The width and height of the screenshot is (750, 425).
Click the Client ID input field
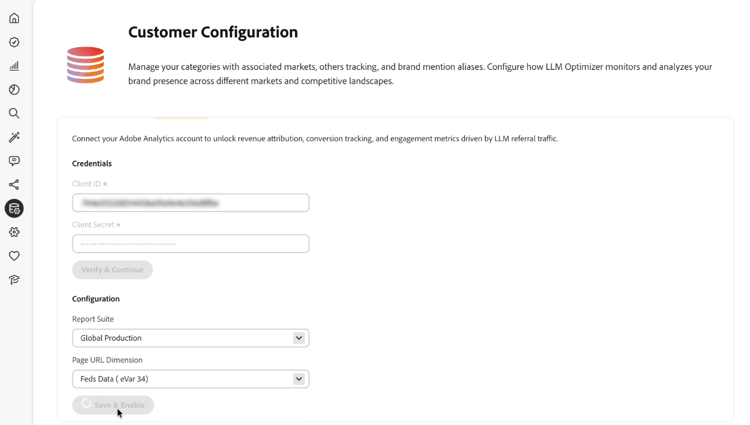[190, 203]
